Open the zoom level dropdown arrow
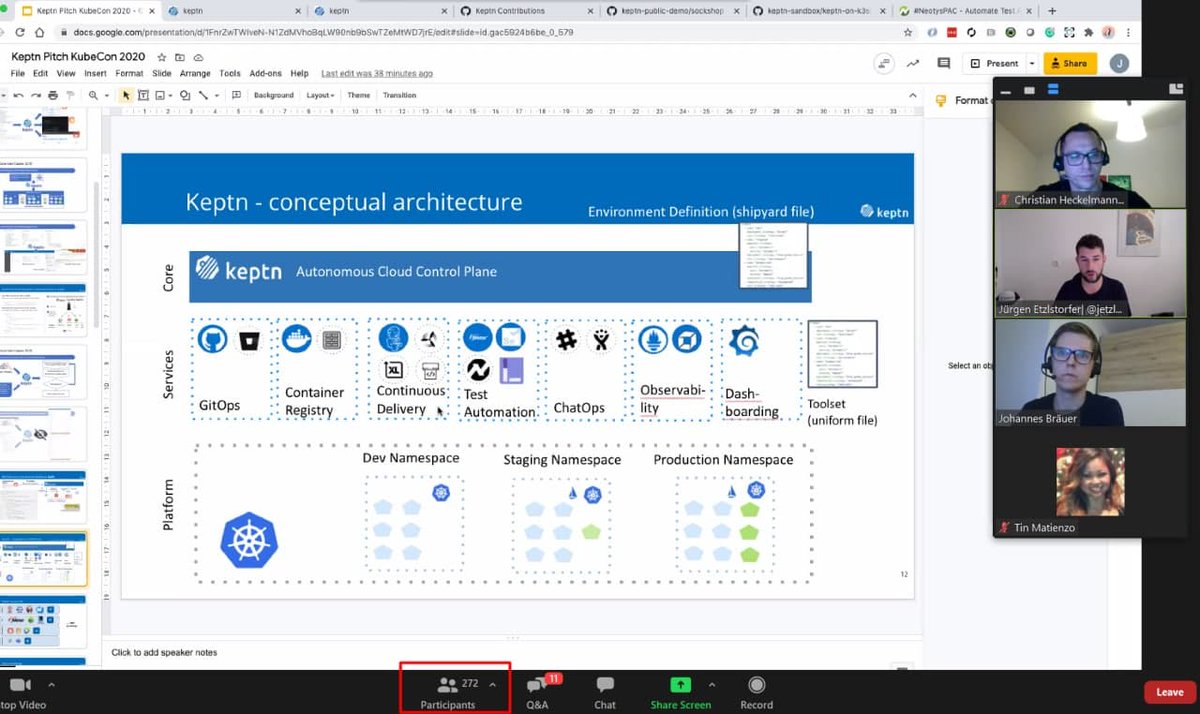Screen dimensions: 1200x714 (x=107, y=95)
